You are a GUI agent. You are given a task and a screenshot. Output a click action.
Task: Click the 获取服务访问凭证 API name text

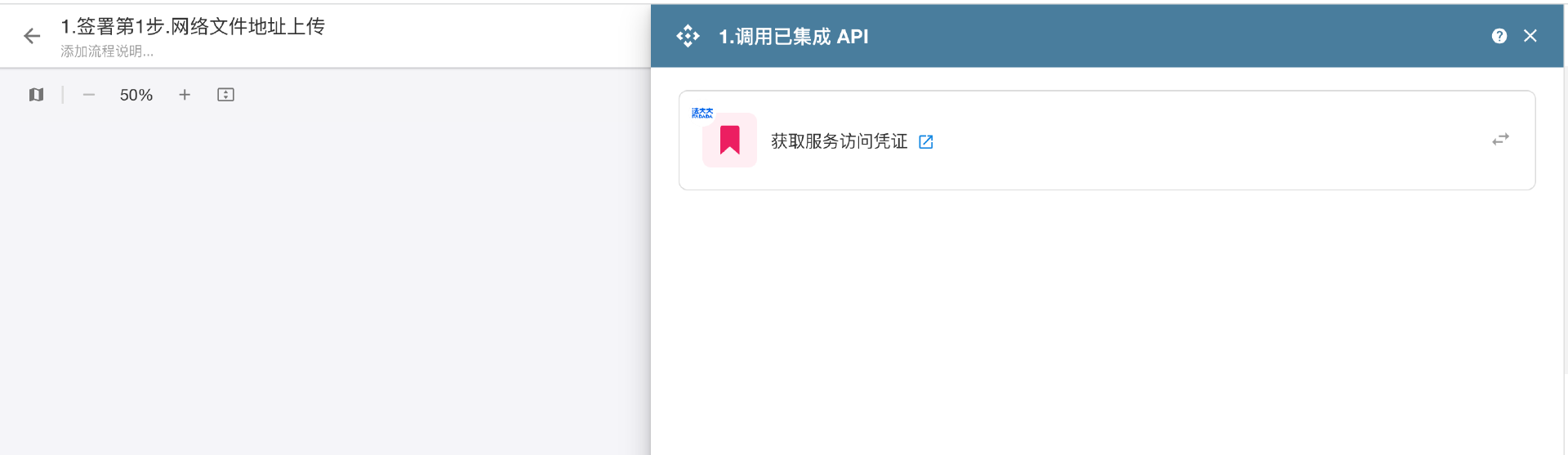(839, 141)
